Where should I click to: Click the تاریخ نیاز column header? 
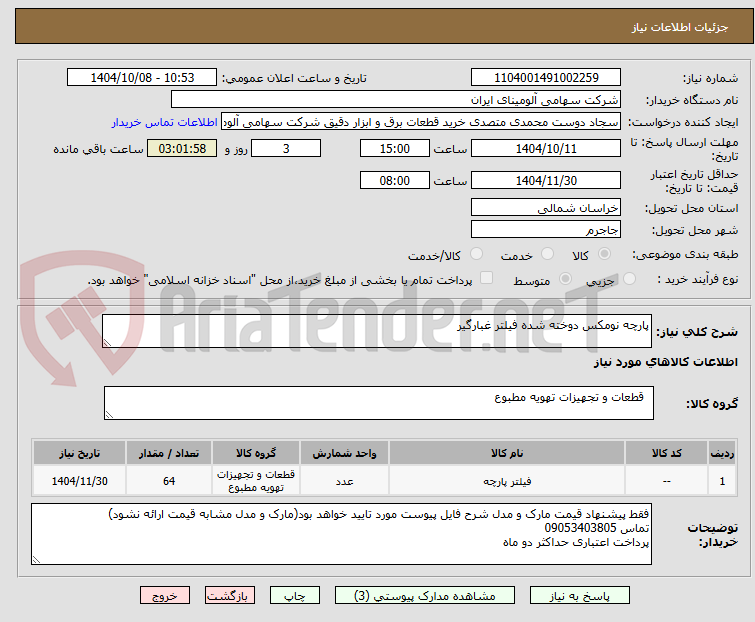[x=79, y=453]
